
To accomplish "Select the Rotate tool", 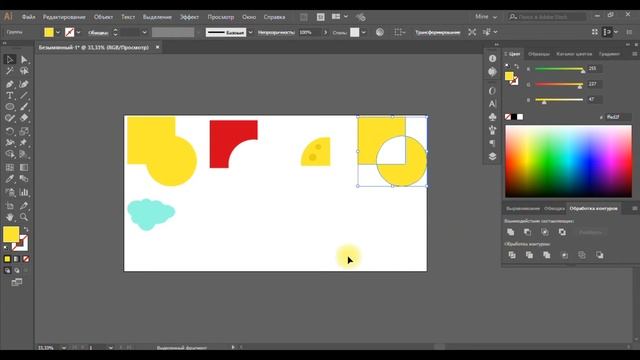I will click(x=10, y=131).
